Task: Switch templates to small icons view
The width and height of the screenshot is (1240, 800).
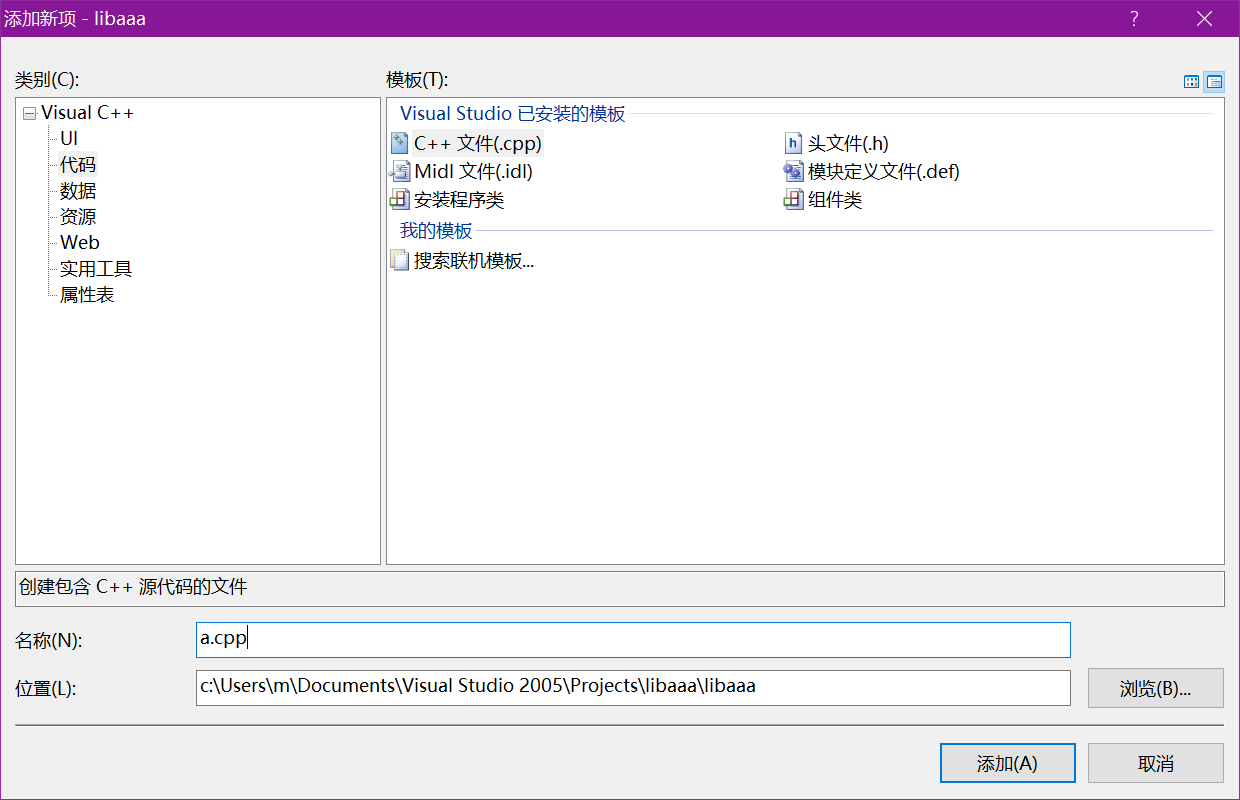Action: click(1214, 82)
